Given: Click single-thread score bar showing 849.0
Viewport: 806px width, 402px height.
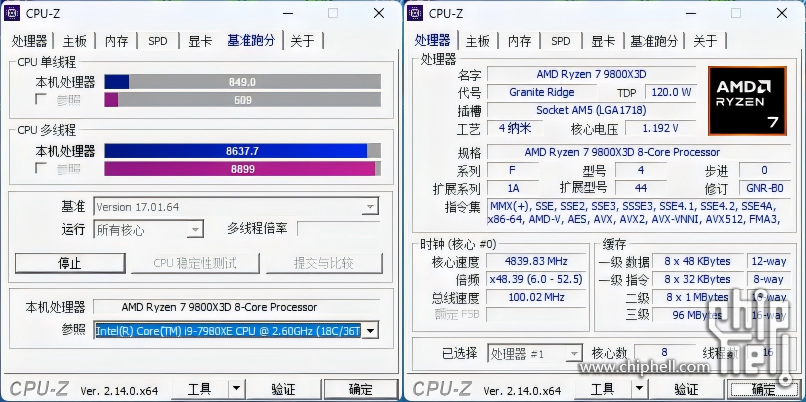Looking at the screenshot, I should click(x=243, y=82).
